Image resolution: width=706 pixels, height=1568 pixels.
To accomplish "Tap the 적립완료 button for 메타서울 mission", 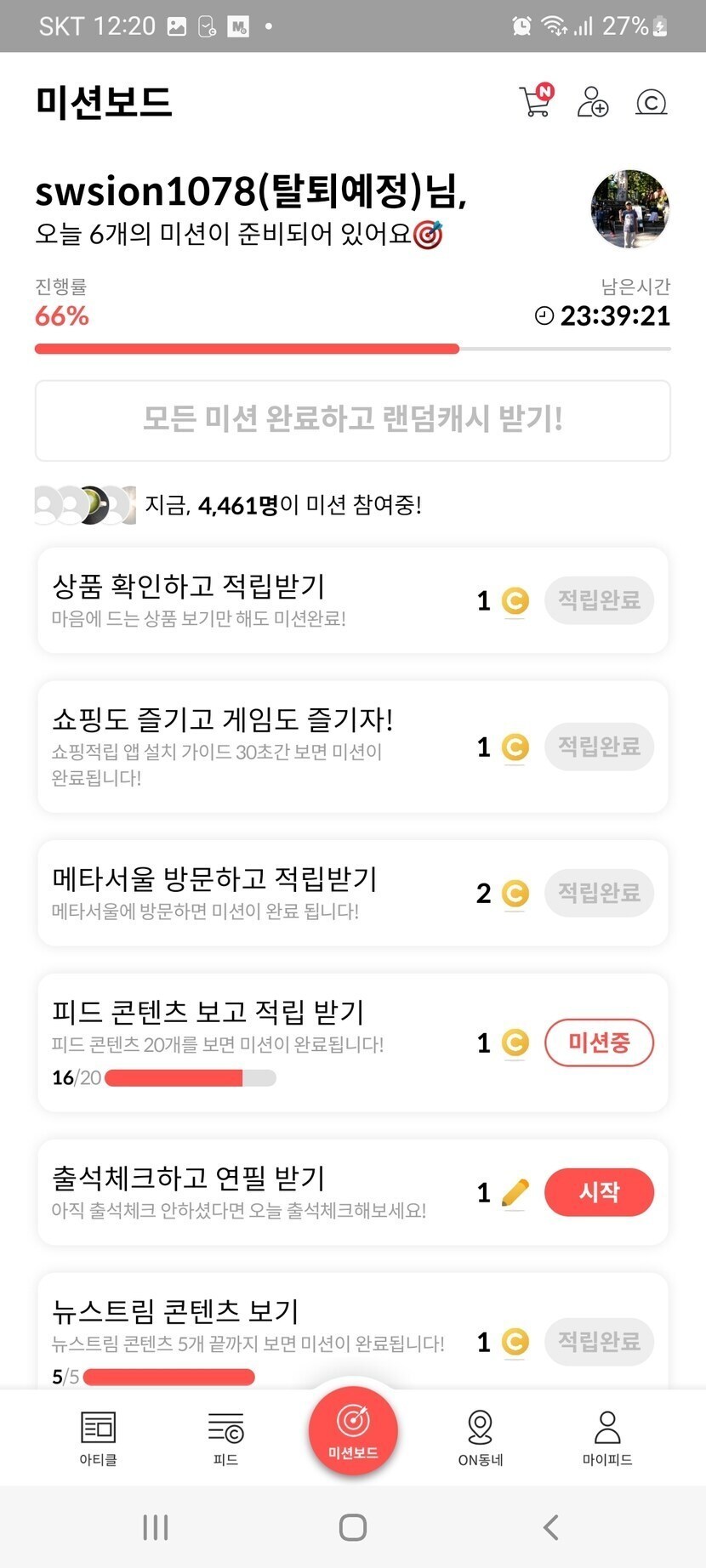I will pyautogui.click(x=599, y=893).
